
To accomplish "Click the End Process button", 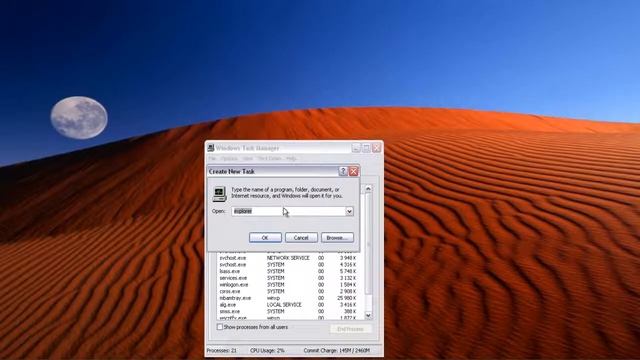I will (350, 329).
